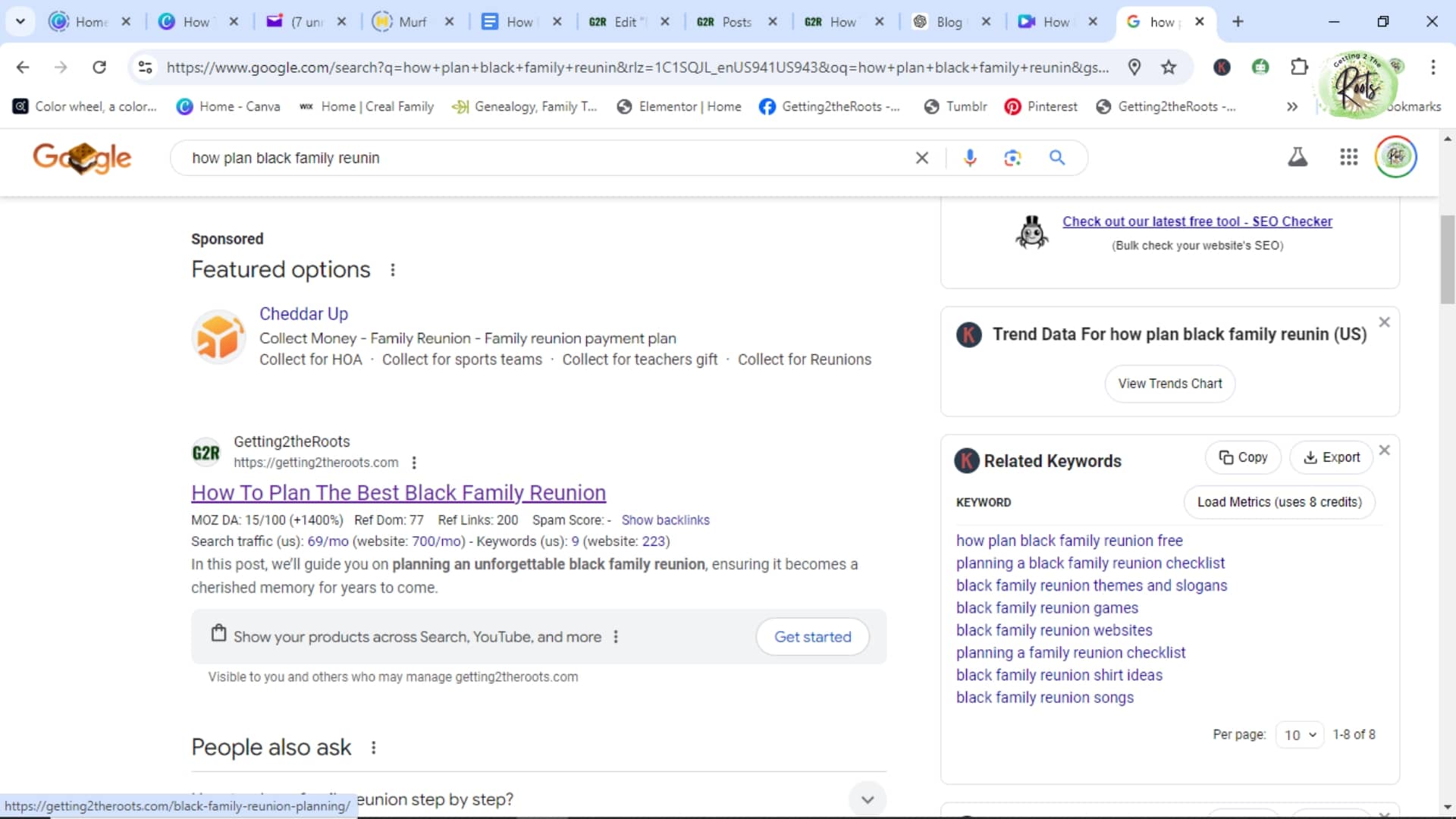Click the View Trends Chart button
Viewport: 1456px width, 819px height.
point(1170,383)
